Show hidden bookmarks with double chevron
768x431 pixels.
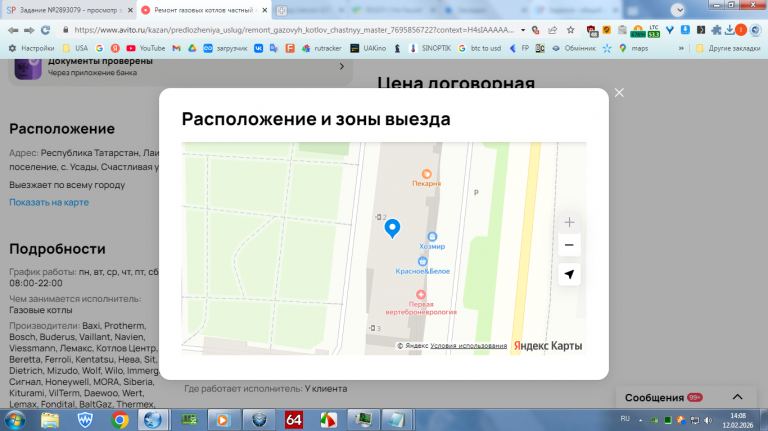click(x=681, y=48)
